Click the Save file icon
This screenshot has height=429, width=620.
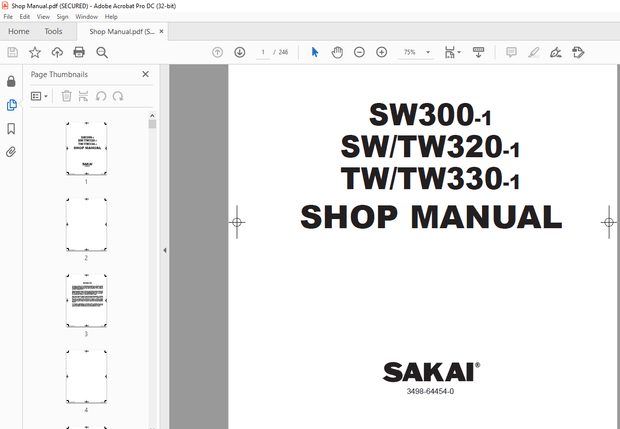point(13,52)
